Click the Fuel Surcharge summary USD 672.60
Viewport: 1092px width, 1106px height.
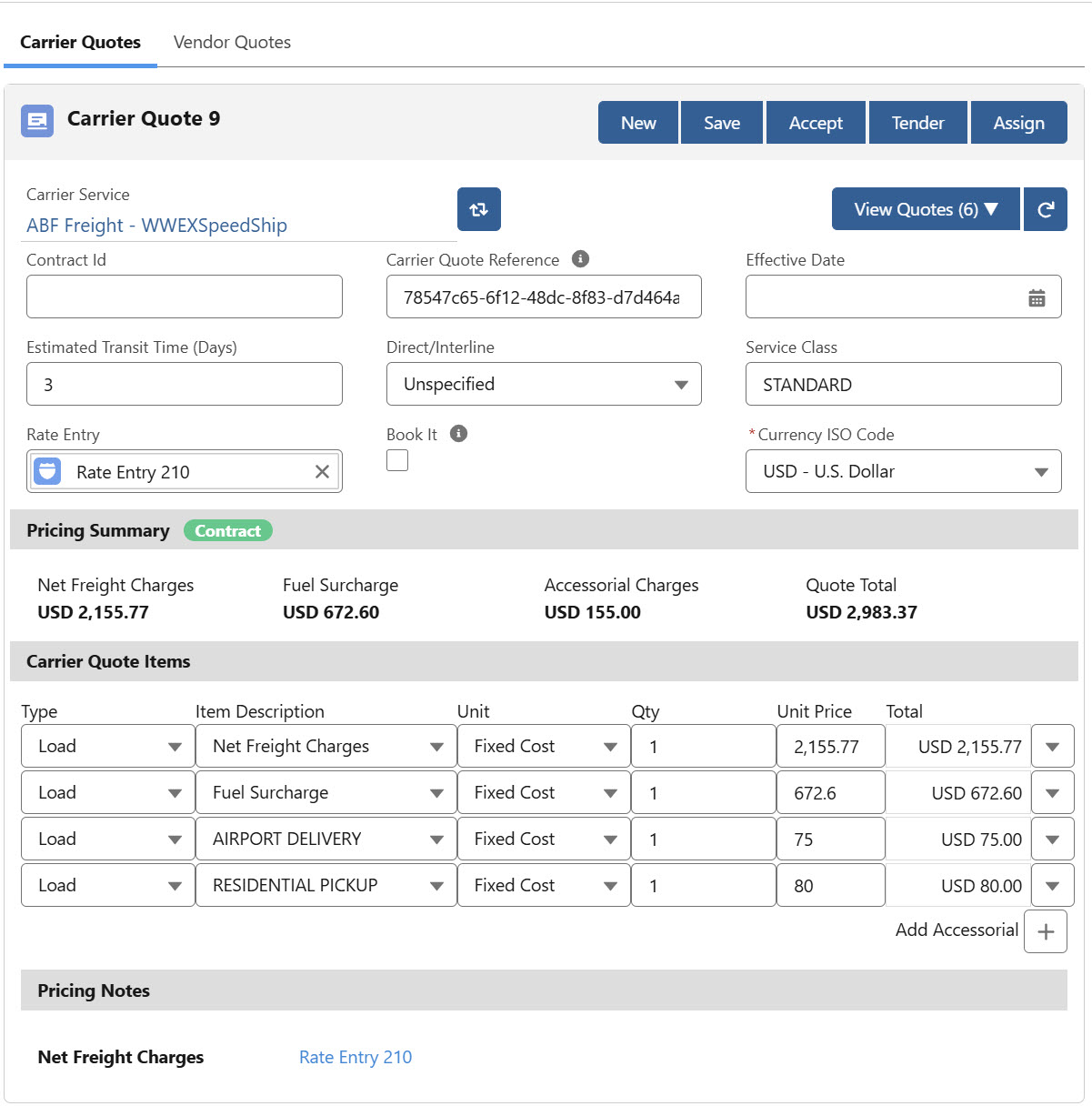coord(331,612)
